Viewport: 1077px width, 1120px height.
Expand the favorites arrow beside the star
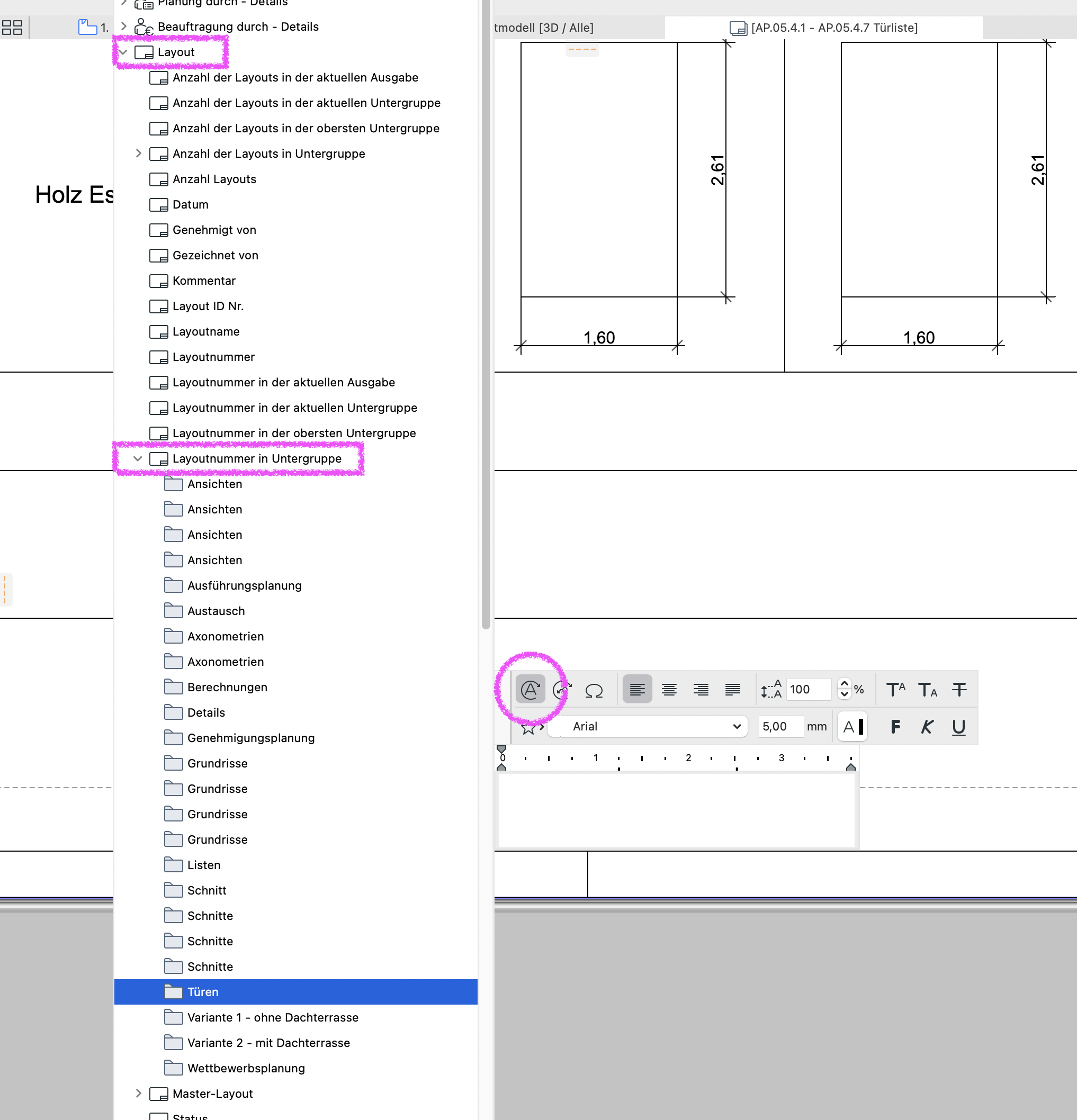coord(542,727)
